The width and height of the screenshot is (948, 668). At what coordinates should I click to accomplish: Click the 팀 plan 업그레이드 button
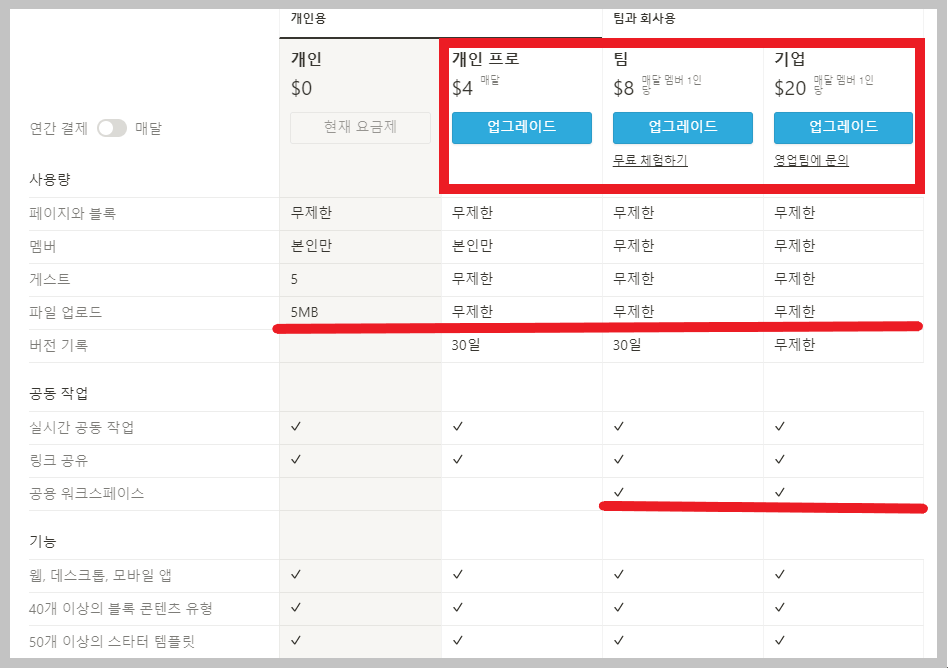click(682, 128)
